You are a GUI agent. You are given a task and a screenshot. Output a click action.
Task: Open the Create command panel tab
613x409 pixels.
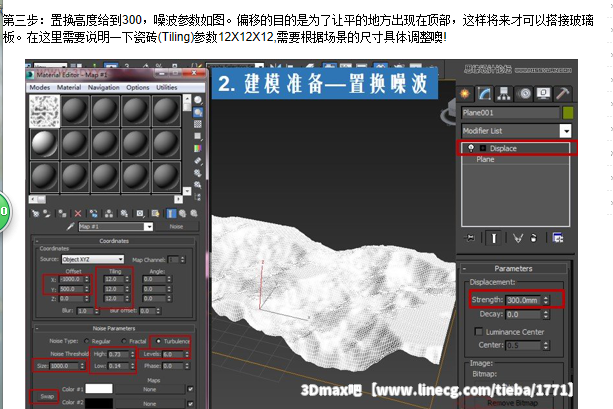(465, 94)
